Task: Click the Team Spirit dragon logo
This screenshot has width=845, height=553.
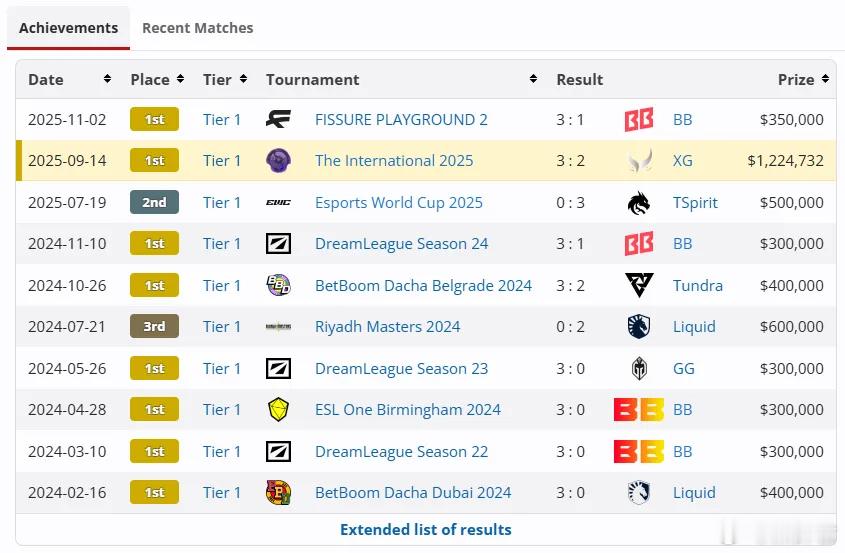Action: click(639, 203)
